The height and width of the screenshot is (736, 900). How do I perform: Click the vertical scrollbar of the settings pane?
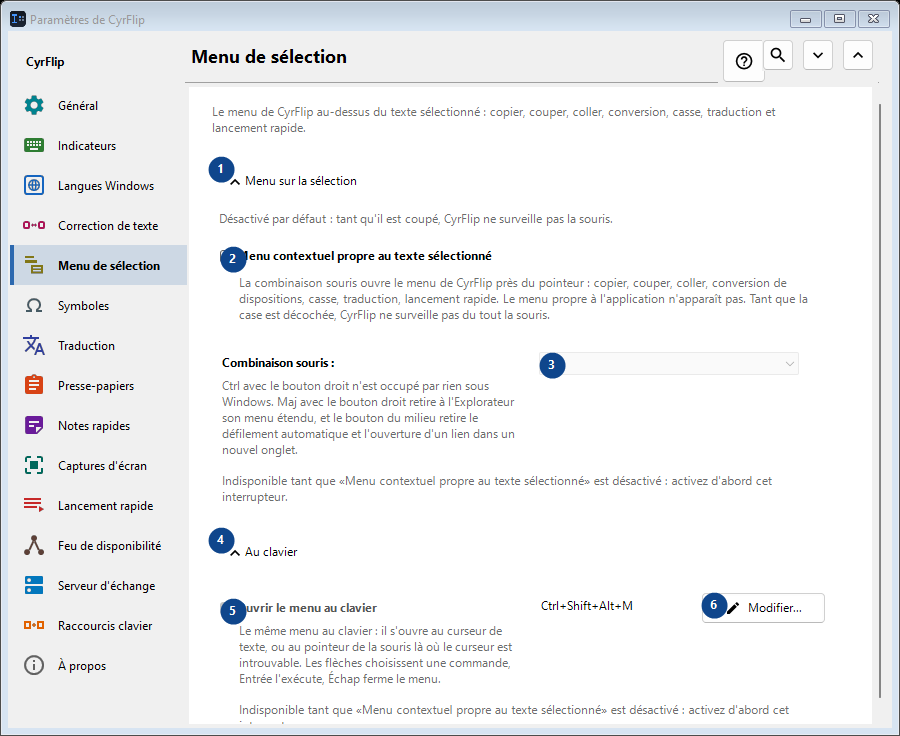pyautogui.click(x=880, y=401)
